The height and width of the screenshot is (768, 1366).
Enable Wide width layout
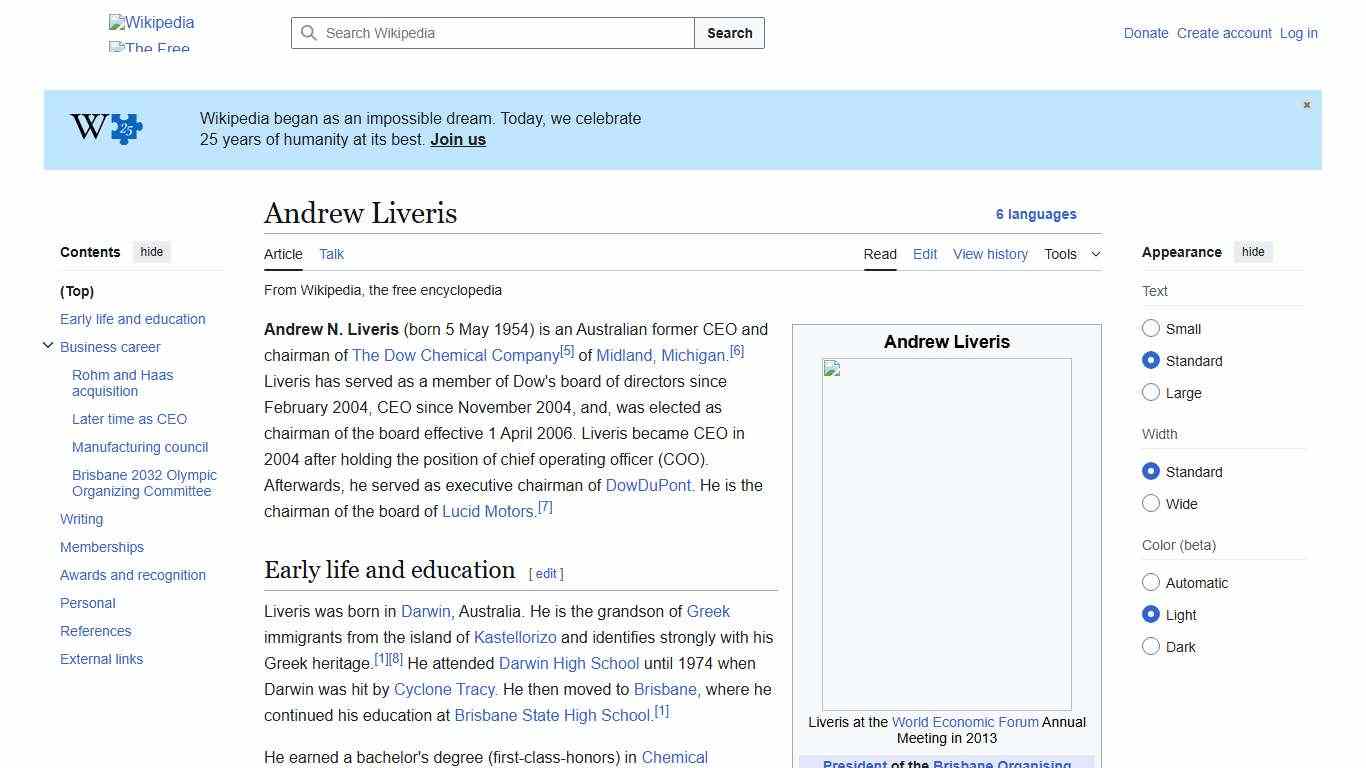[x=1151, y=503]
